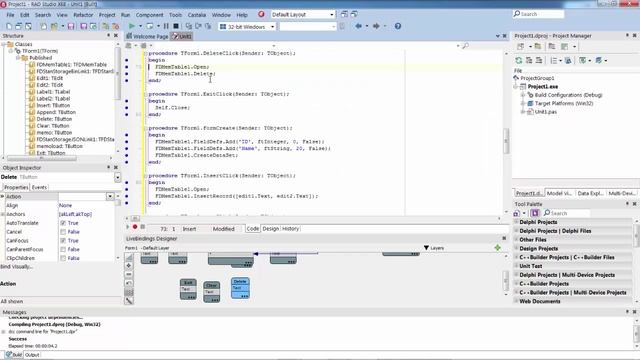Viewport: 640px width, 360px height.
Task: Open the Component menu
Action: pos(149,15)
